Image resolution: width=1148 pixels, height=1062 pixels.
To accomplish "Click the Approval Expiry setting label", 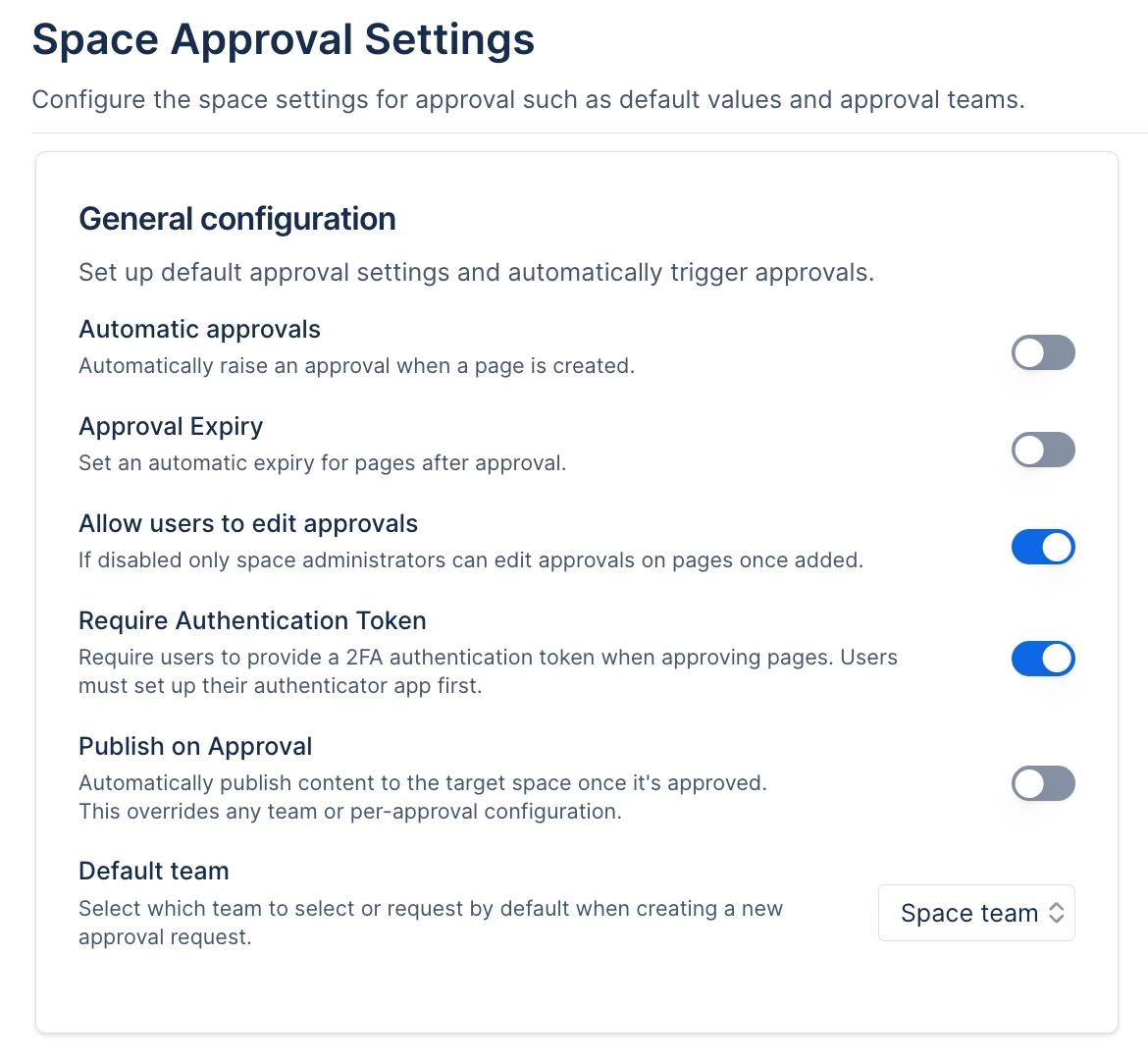I will pos(171,426).
